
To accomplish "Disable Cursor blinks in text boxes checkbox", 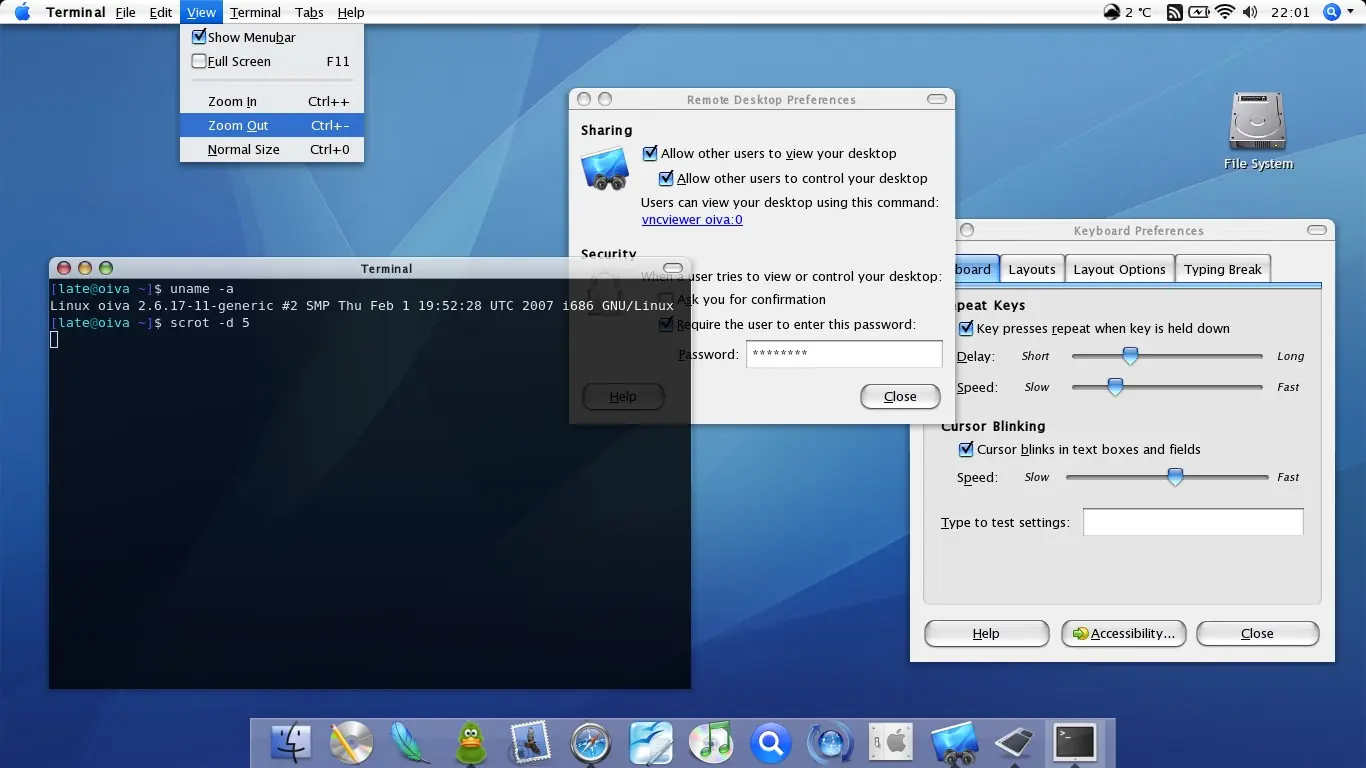I will tap(966, 449).
